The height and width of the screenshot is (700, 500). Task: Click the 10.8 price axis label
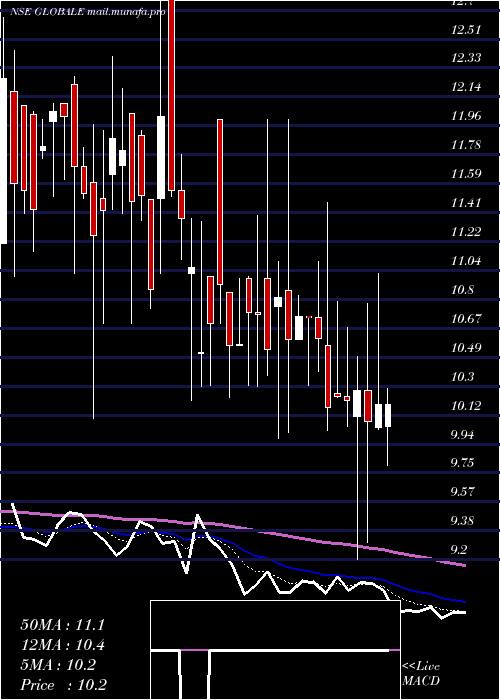pos(462,290)
